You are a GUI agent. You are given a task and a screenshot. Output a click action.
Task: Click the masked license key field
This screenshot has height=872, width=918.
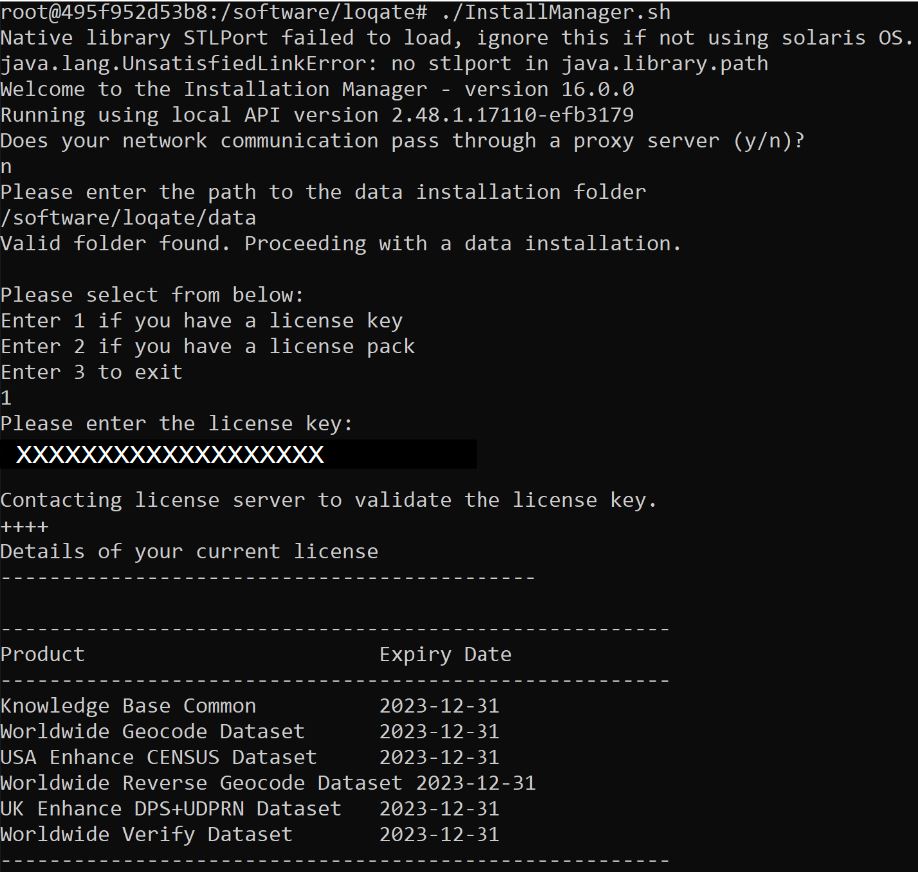(x=238, y=455)
